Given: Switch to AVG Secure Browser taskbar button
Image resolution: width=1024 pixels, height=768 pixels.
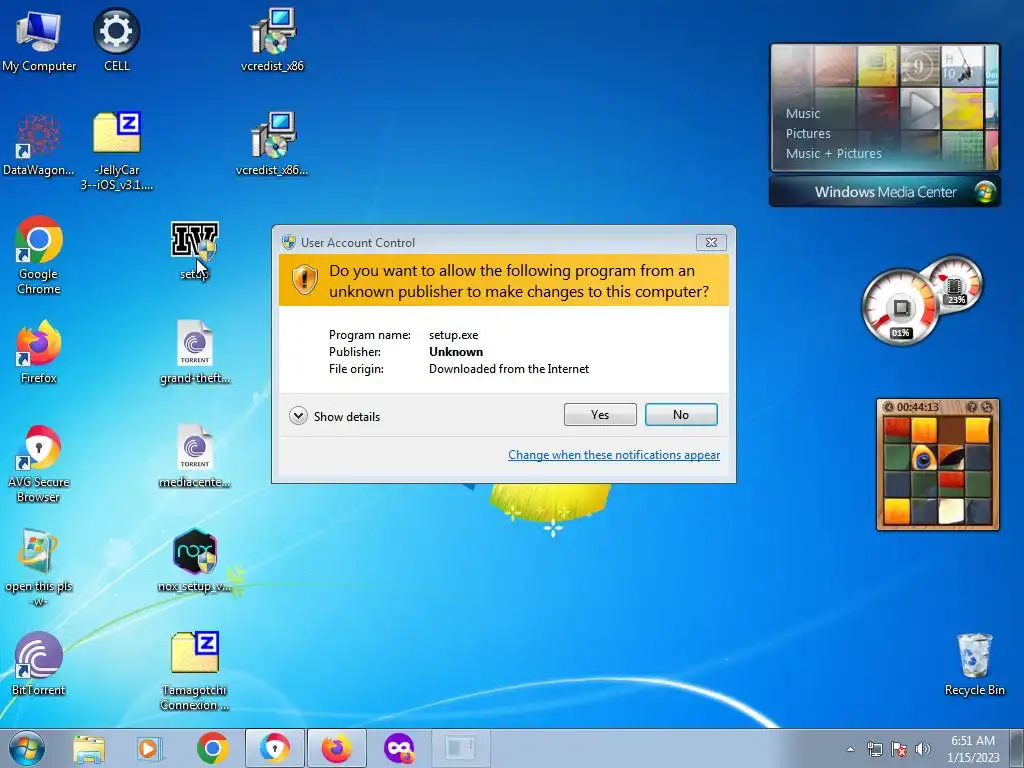Looking at the screenshot, I should pyautogui.click(x=274, y=748).
